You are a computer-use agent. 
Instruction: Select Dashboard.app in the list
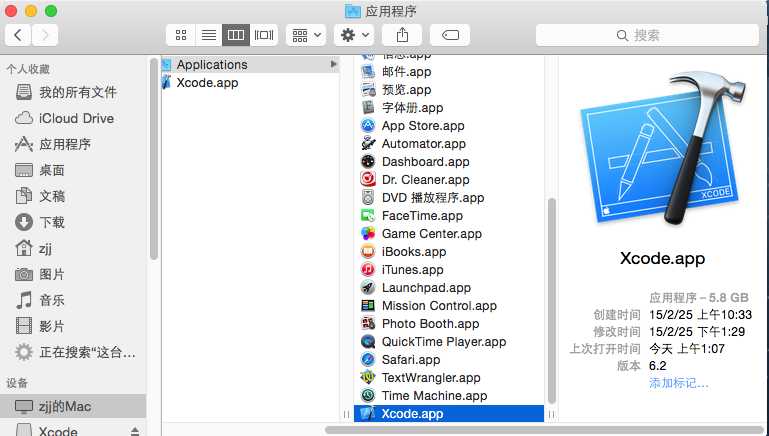pos(449,161)
